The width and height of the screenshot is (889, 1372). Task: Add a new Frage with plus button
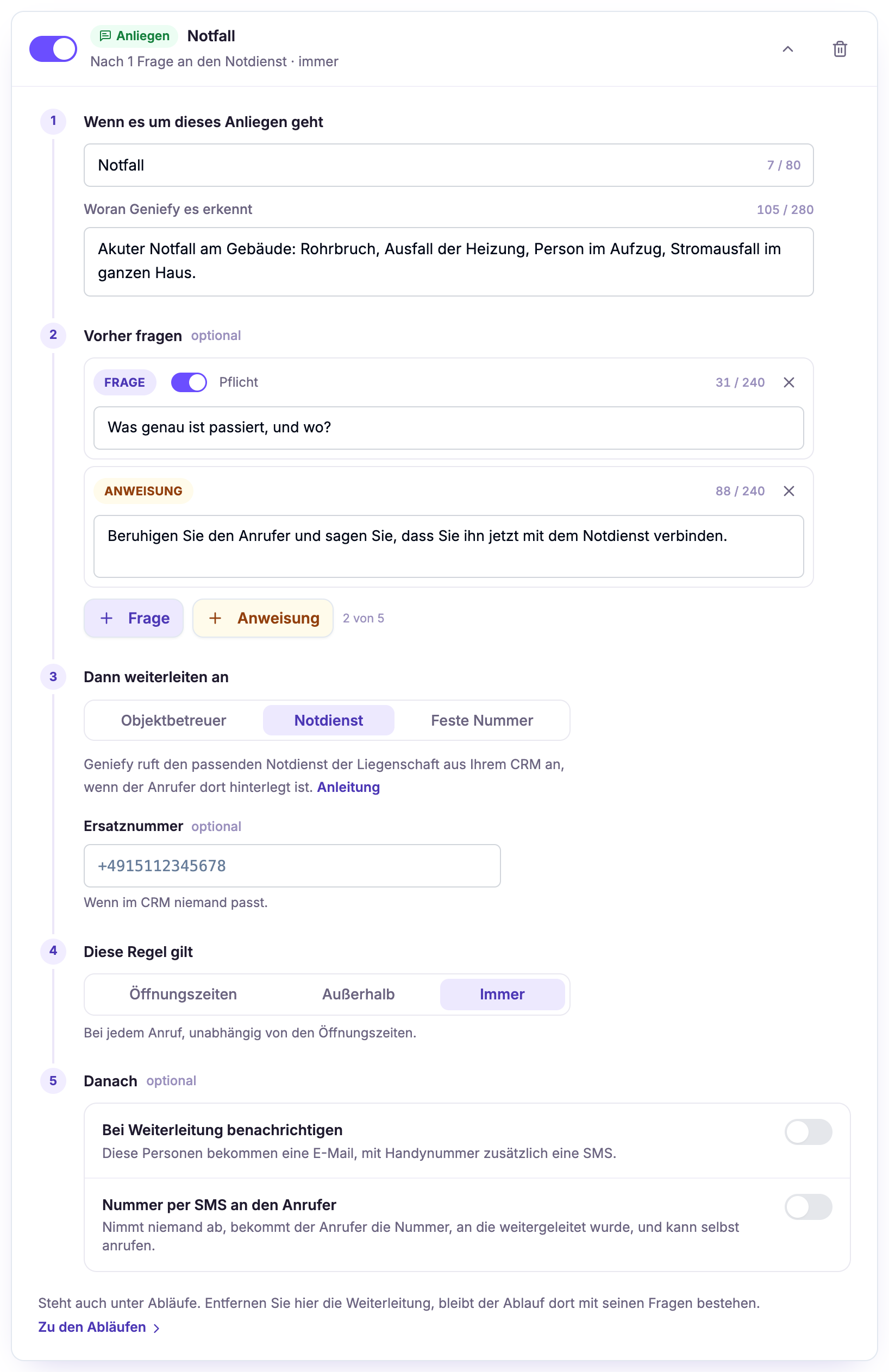coord(134,618)
